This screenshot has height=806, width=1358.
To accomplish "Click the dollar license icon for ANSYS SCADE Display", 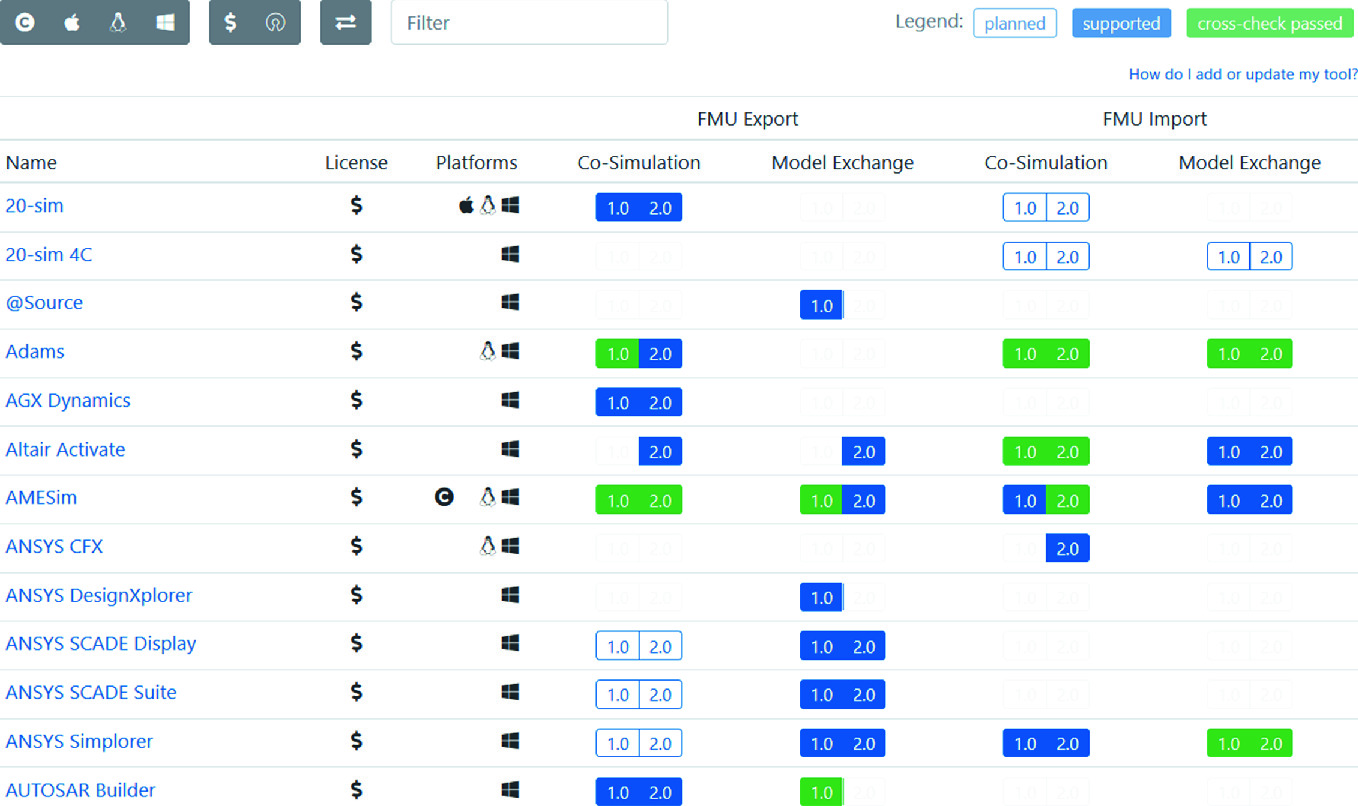I will 356,643.
